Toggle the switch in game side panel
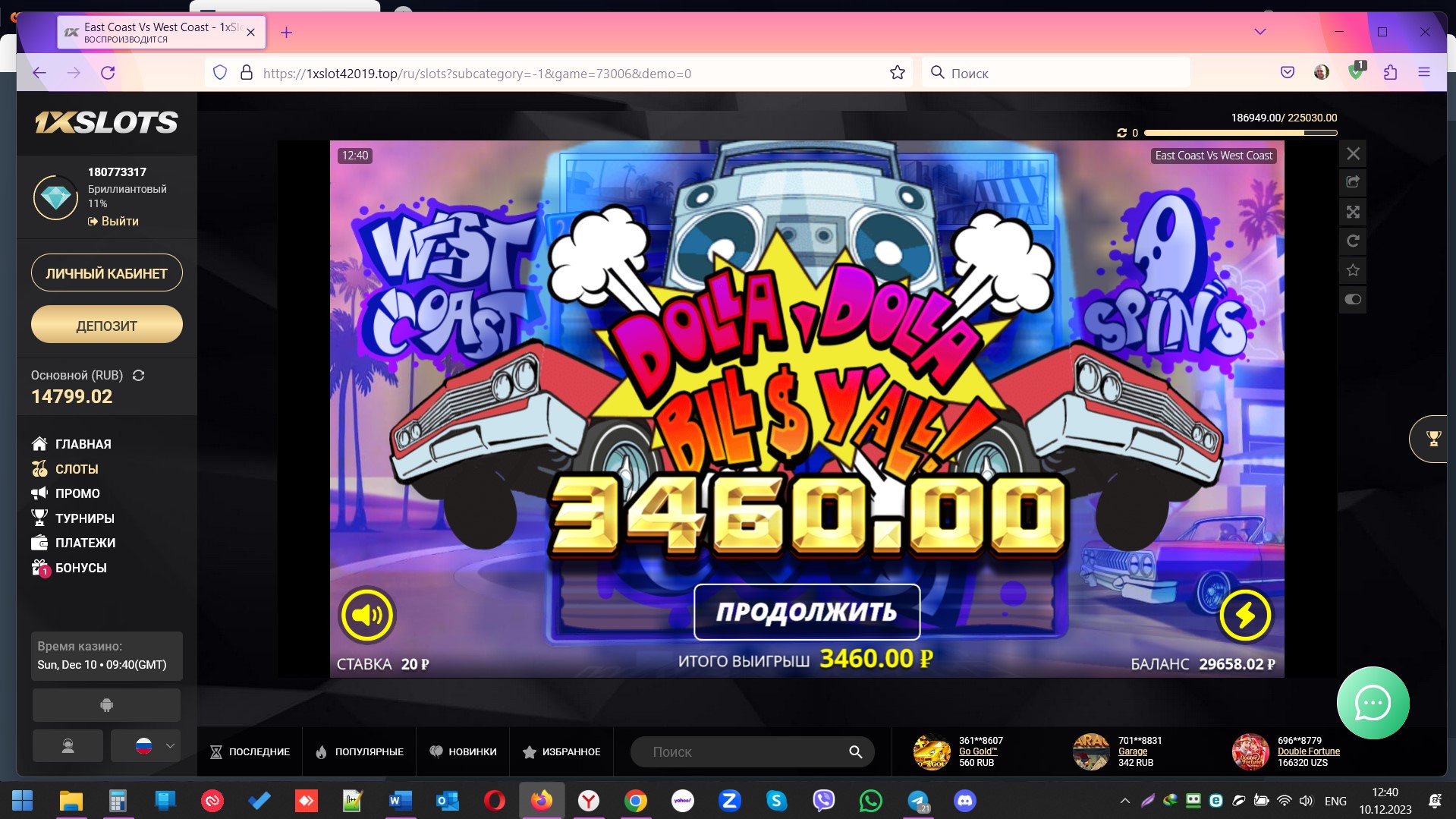The image size is (1456, 819). pyautogui.click(x=1353, y=299)
